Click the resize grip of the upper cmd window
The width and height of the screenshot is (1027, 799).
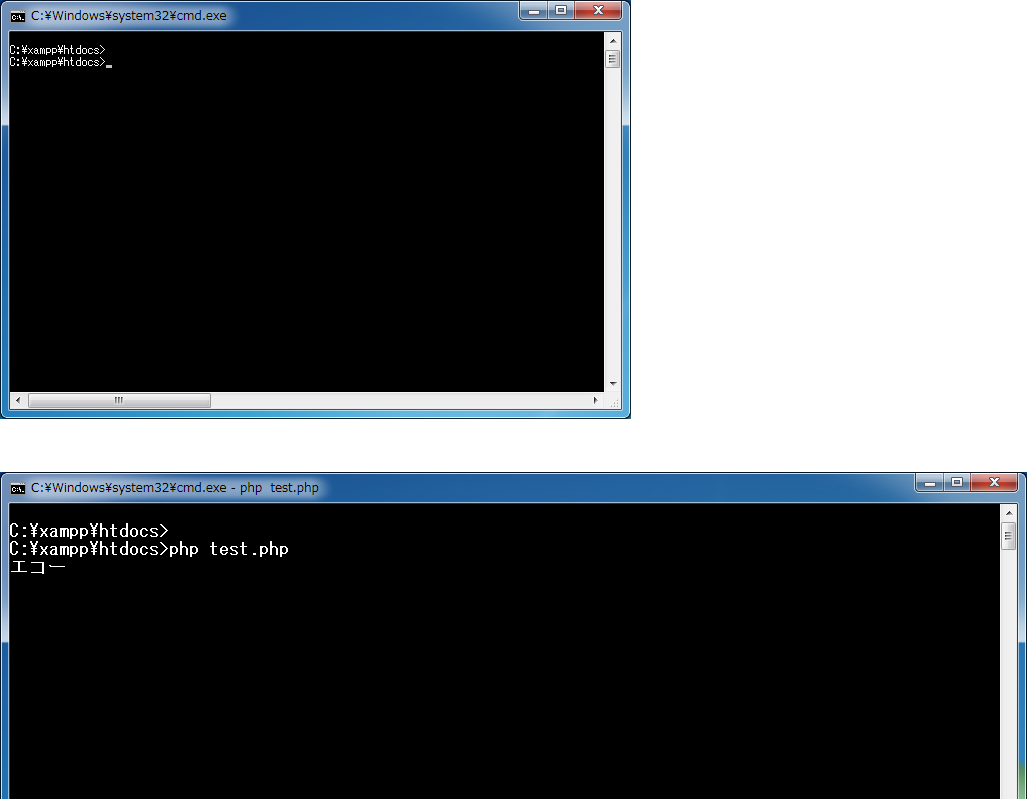614,401
